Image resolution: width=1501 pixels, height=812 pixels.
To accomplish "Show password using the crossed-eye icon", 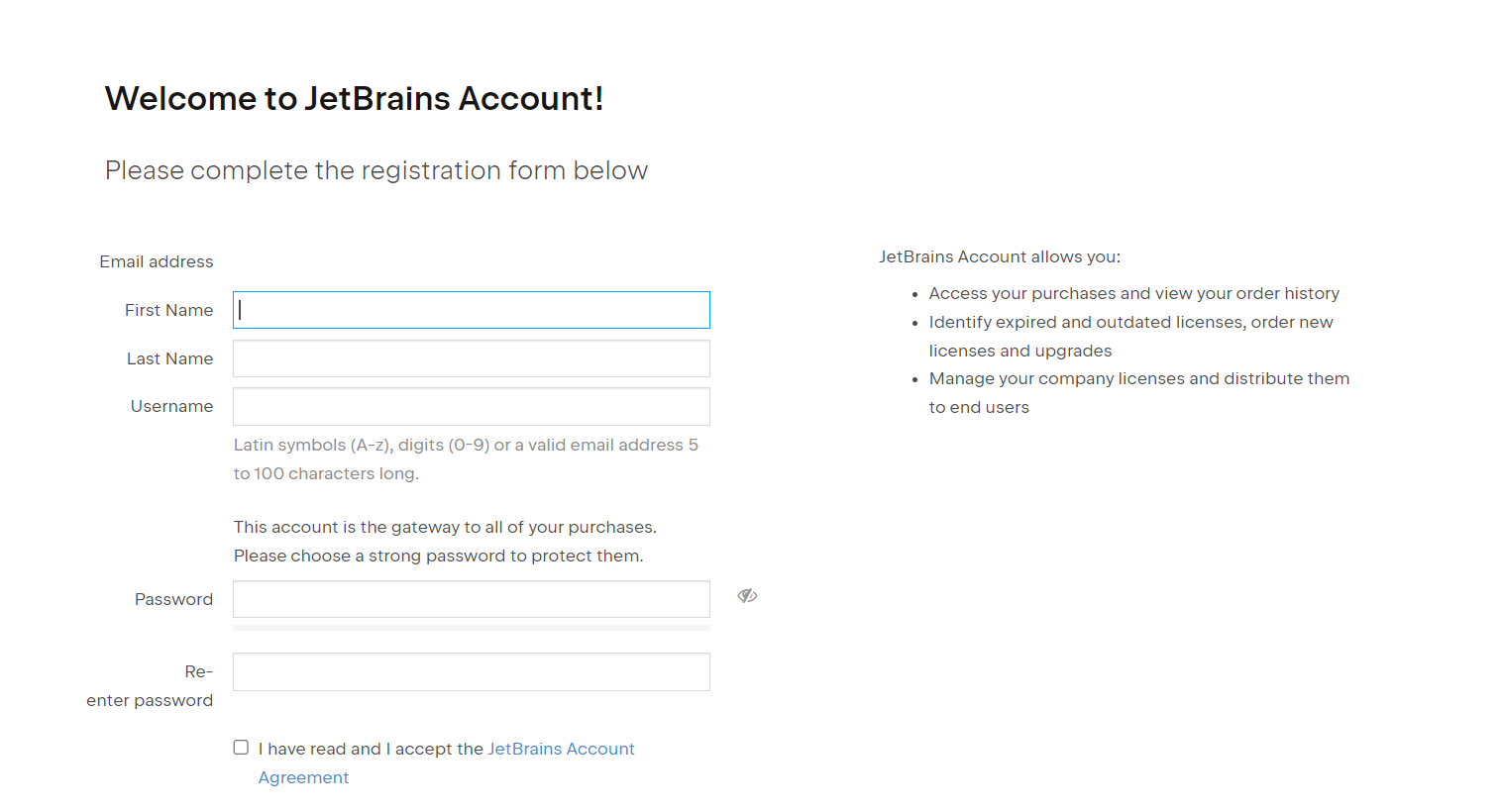I will [x=747, y=596].
